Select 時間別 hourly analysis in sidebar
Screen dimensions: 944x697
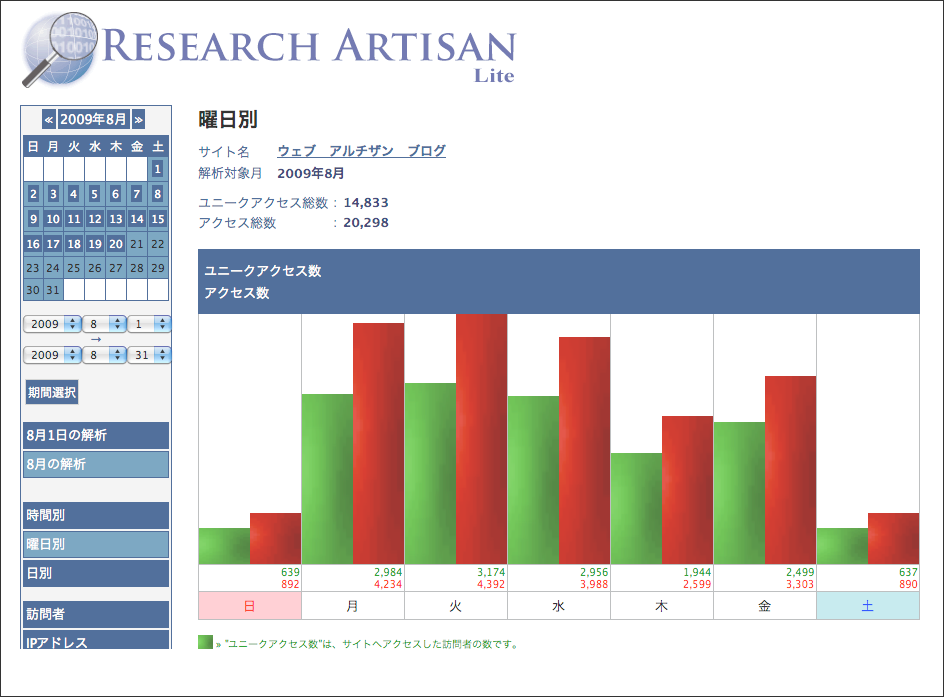point(95,515)
